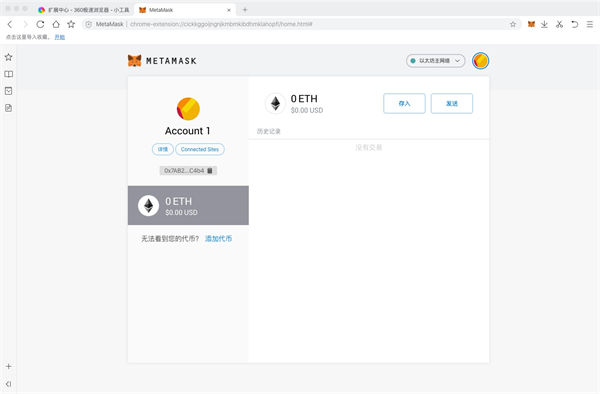Screen dimensions: 600x394
Task: Open the notes document icon in sidebar
Action: 8,108
